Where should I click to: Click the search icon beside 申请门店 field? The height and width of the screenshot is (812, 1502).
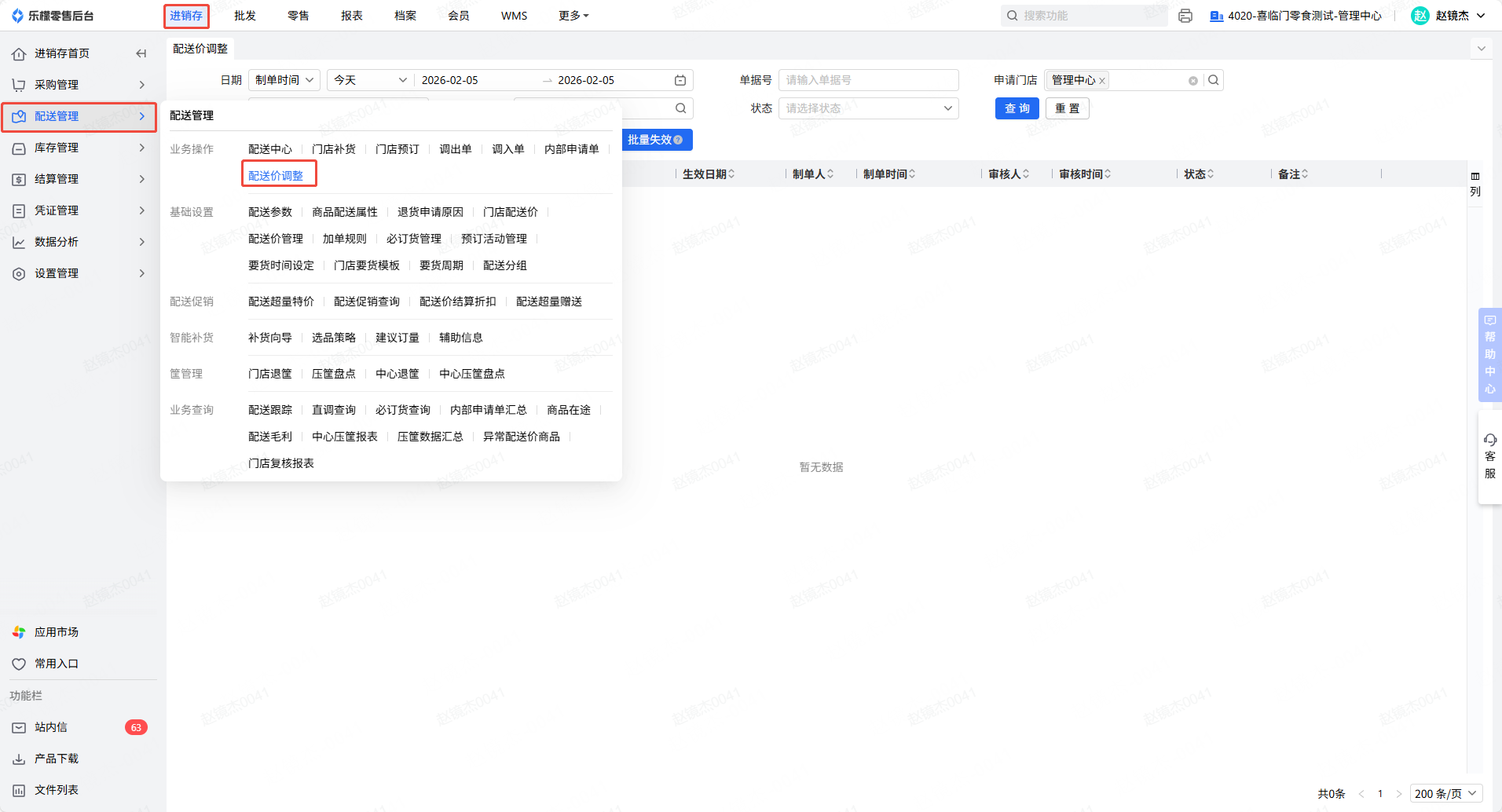1214,80
